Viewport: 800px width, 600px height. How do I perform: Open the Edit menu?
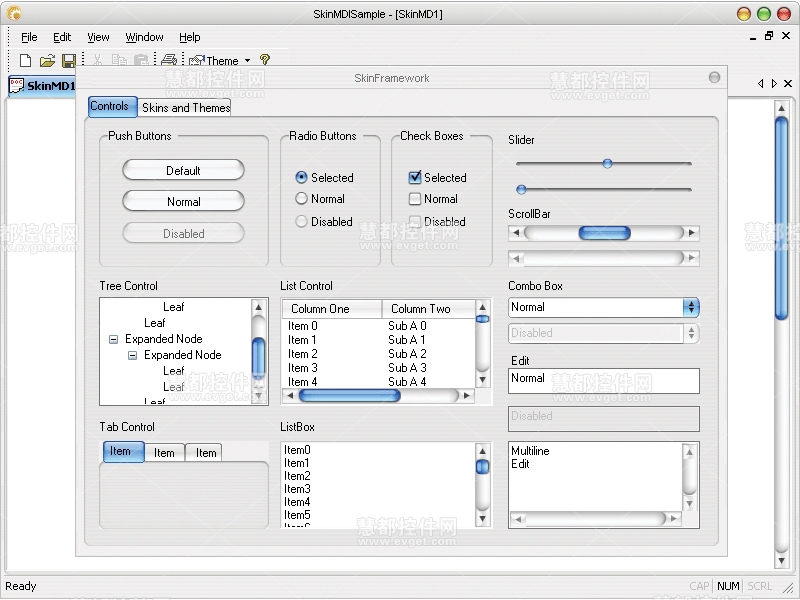click(62, 37)
